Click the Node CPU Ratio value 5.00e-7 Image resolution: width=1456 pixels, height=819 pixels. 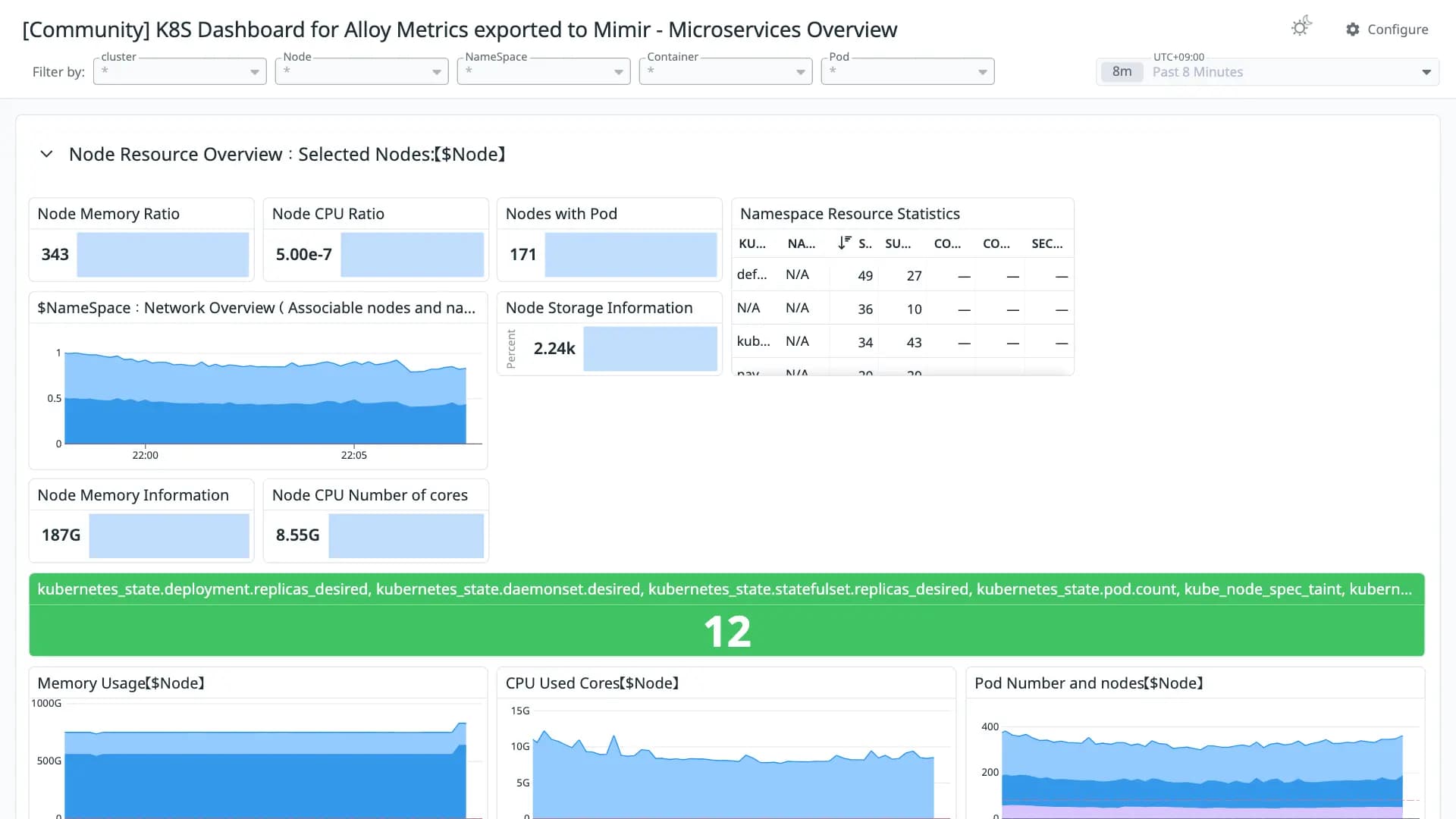(x=304, y=254)
